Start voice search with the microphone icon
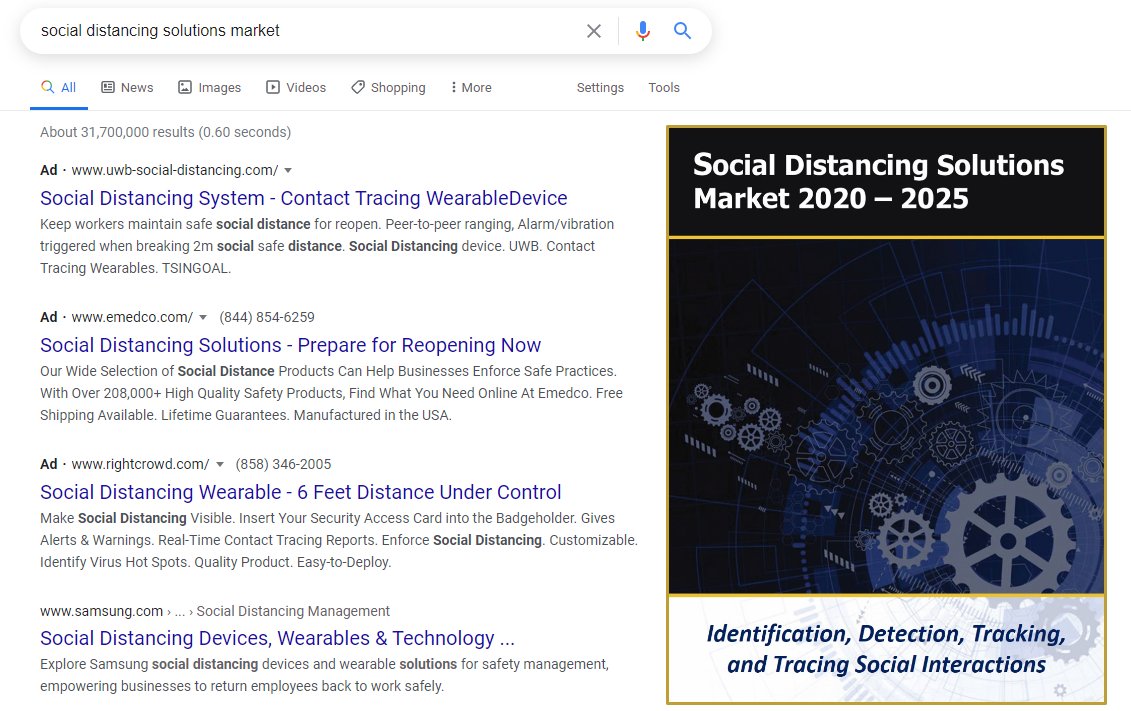Image resolution: width=1131 pixels, height=711 pixels. (643, 31)
